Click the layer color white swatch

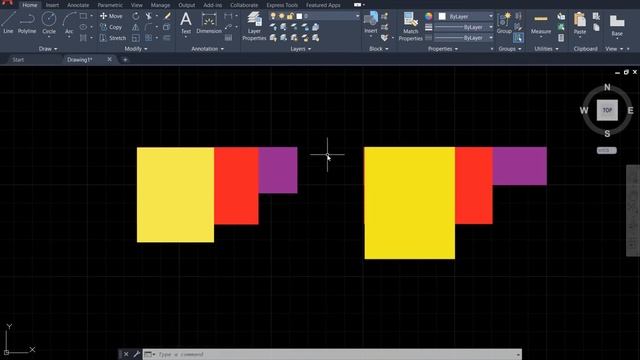299,16
